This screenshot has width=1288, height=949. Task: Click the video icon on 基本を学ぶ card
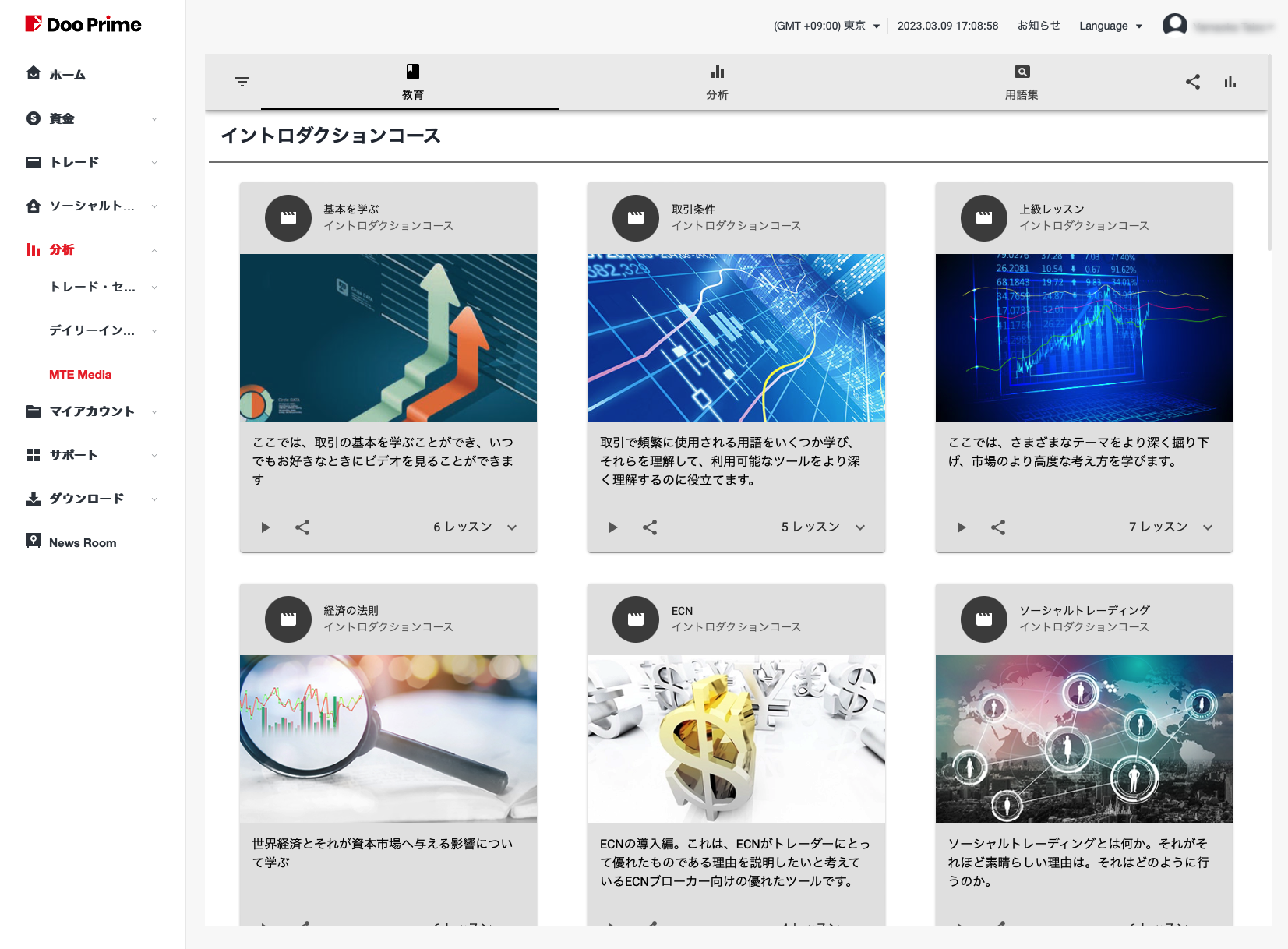click(x=288, y=218)
